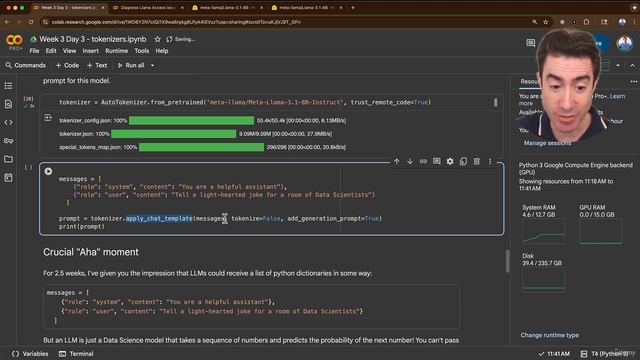Click Manage sessions link
640x360 pixels.
(x=547, y=143)
